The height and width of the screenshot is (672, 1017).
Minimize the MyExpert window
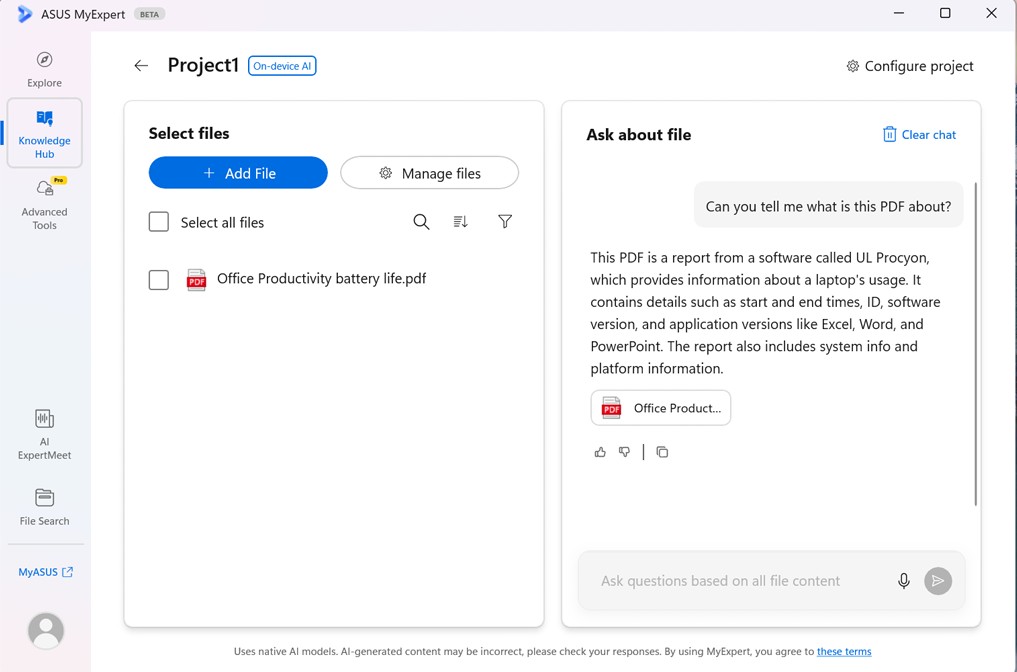point(899,13)
